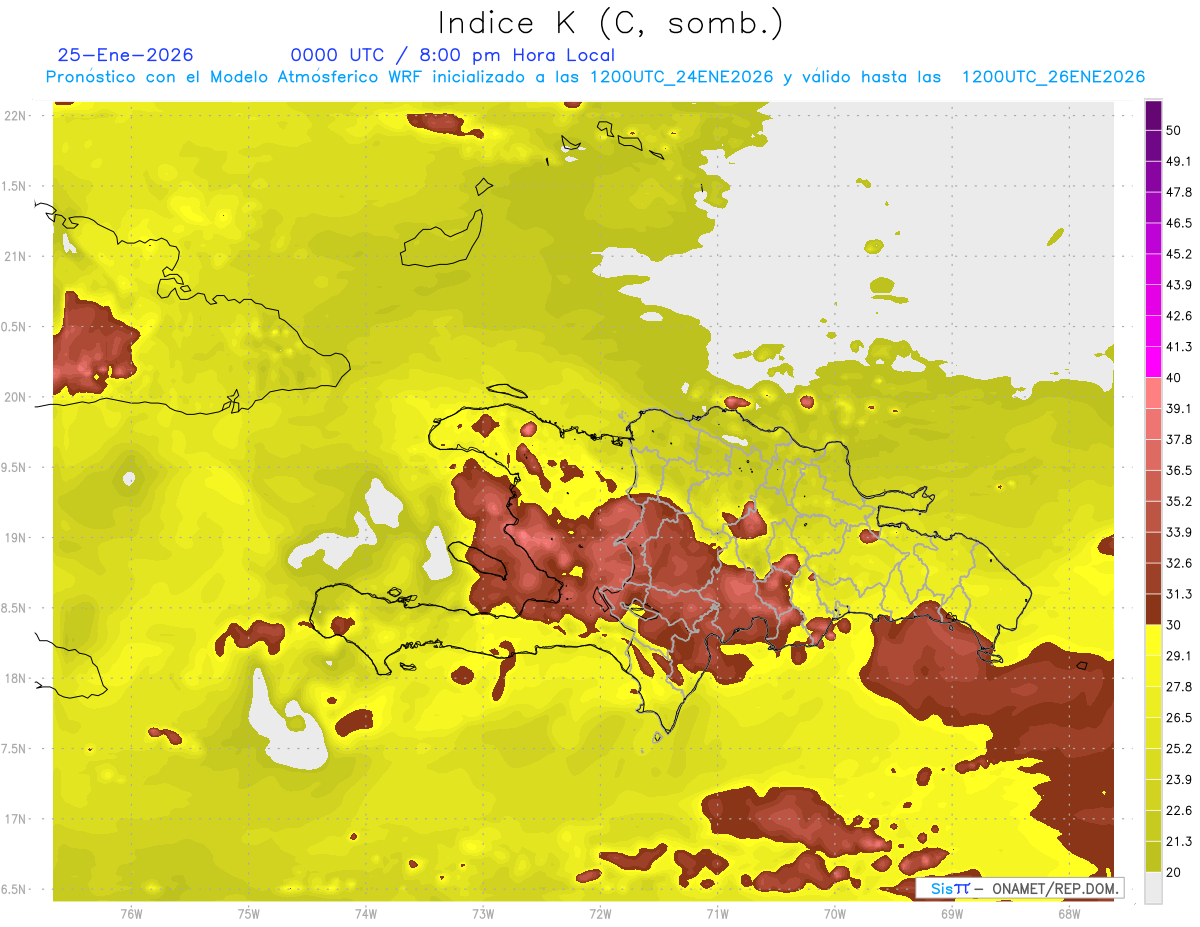1200x927 pixels.
Task: Pick the salmon pink swatch between 39.1 and 40
Action: [1153, 393]
